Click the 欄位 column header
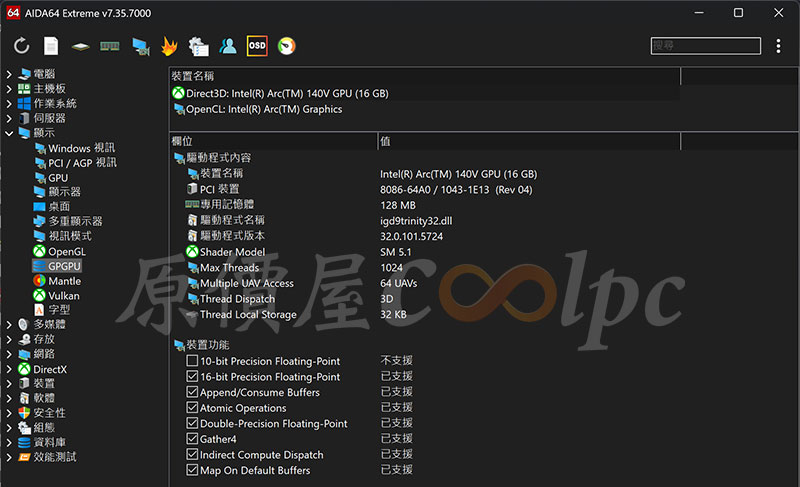The image size is (800, 487). coord(273,141)
